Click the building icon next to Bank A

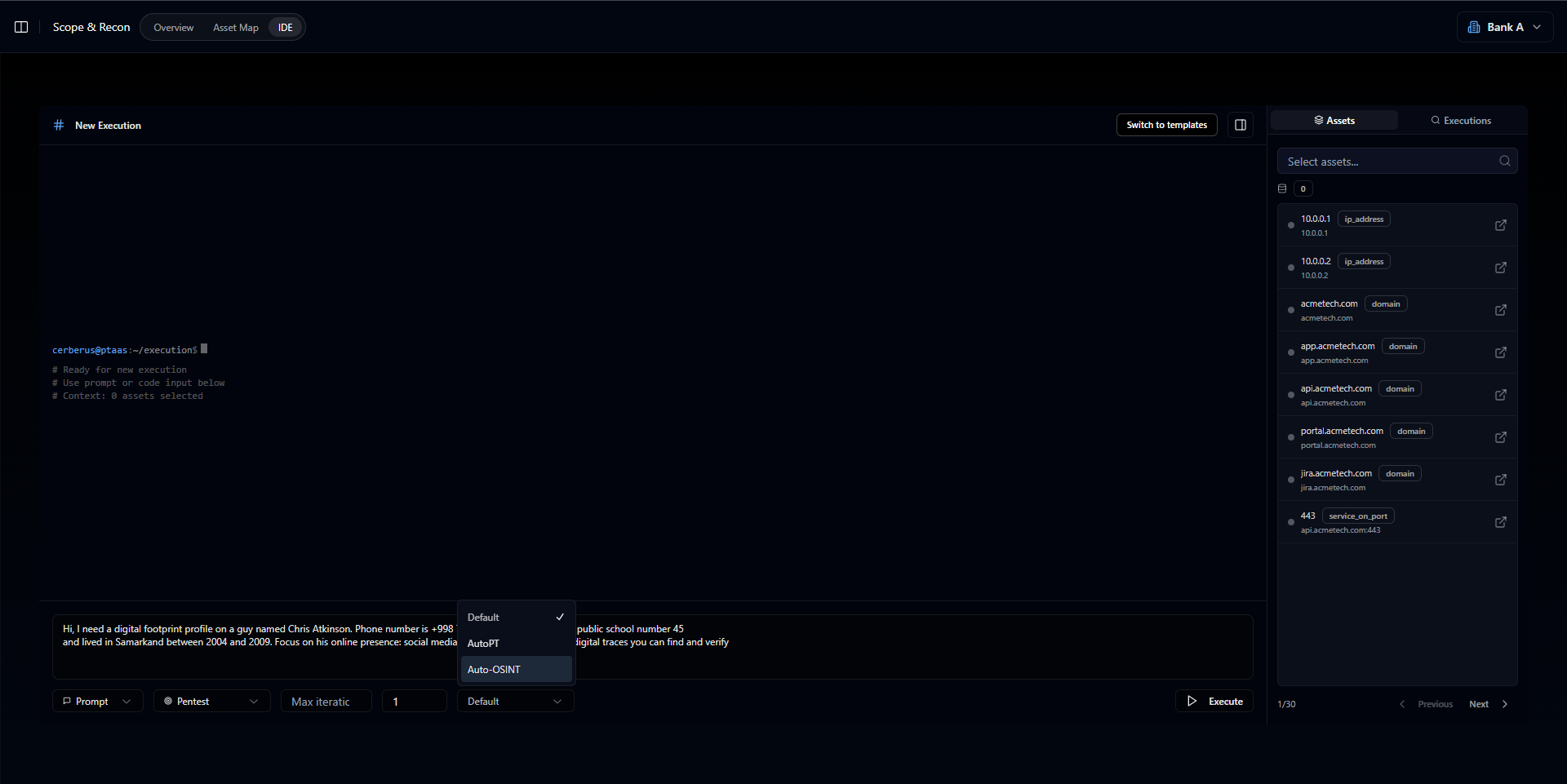tap(1474, 27)
